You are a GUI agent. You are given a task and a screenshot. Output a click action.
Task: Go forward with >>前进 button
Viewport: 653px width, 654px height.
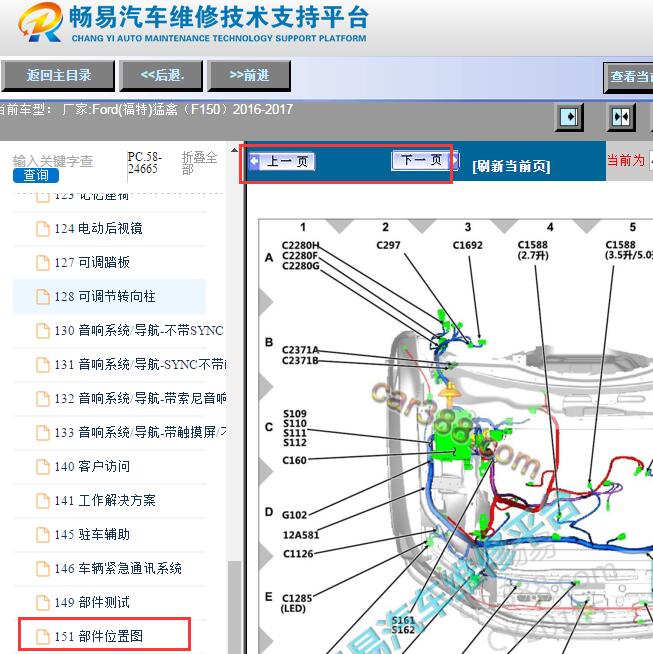click(x=249, y=76)
